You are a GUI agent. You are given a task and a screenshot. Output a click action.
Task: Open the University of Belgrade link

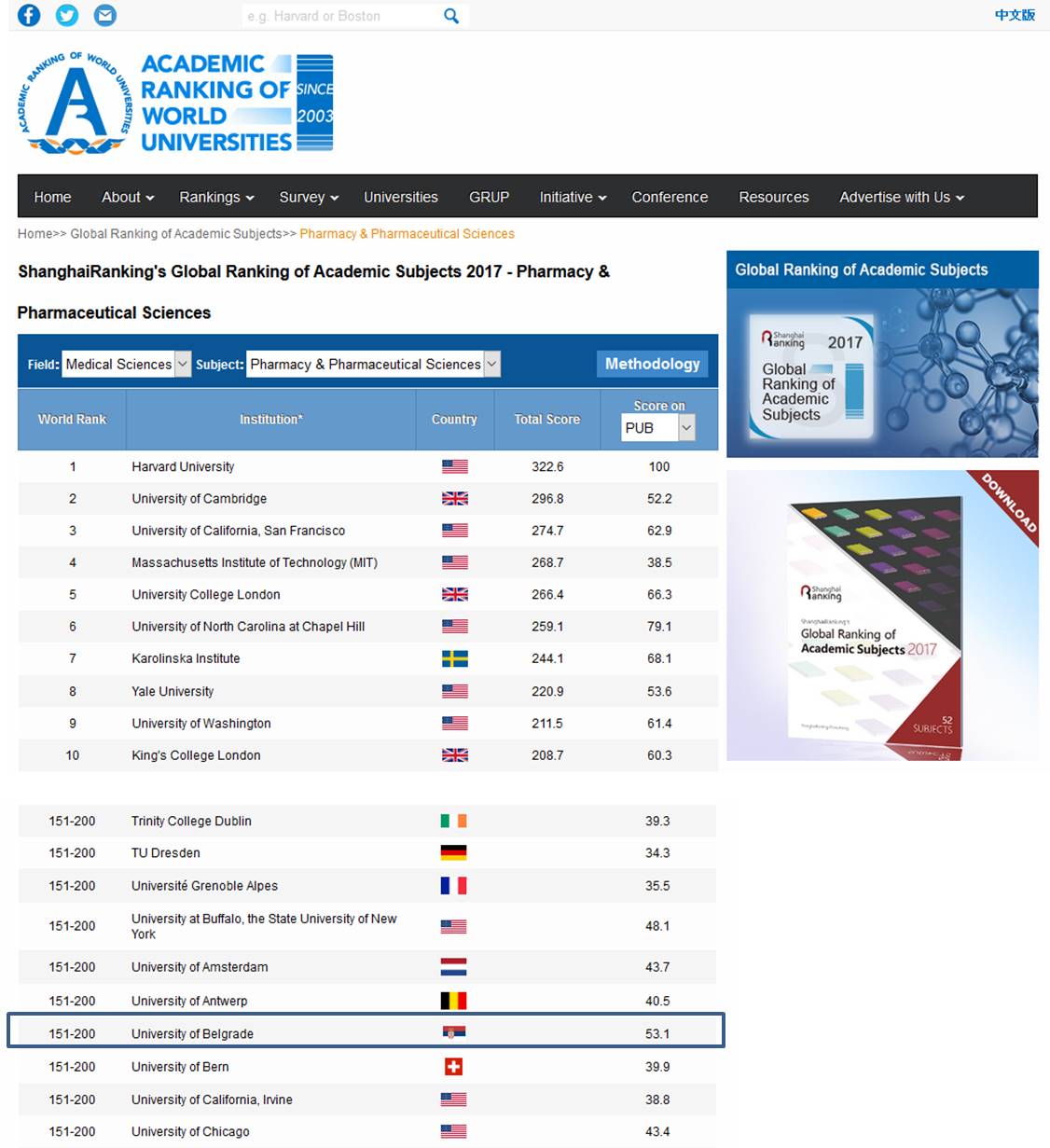(192, 1033)
